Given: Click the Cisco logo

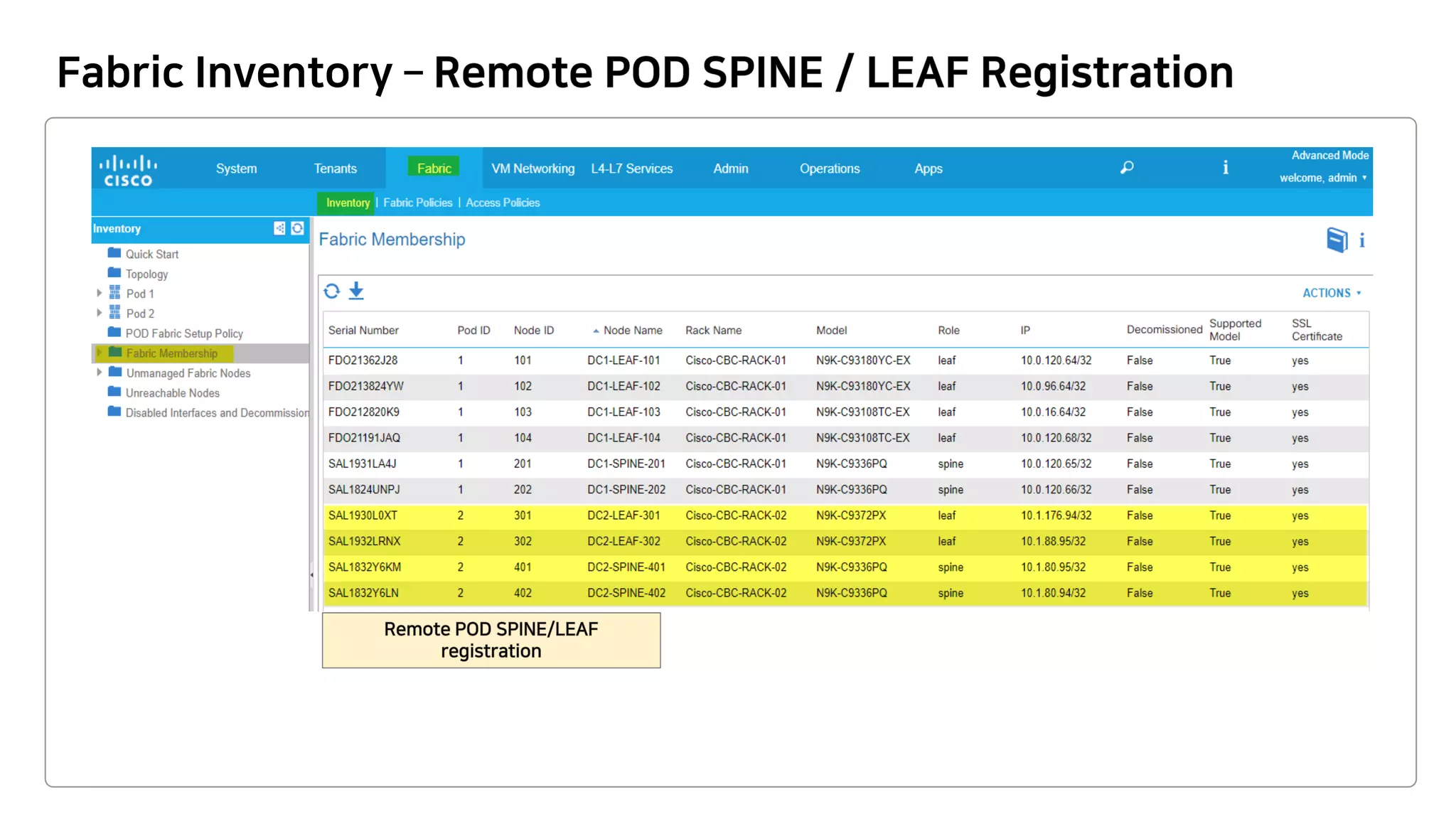Looking at the screenshot, I should pos(128,171).
